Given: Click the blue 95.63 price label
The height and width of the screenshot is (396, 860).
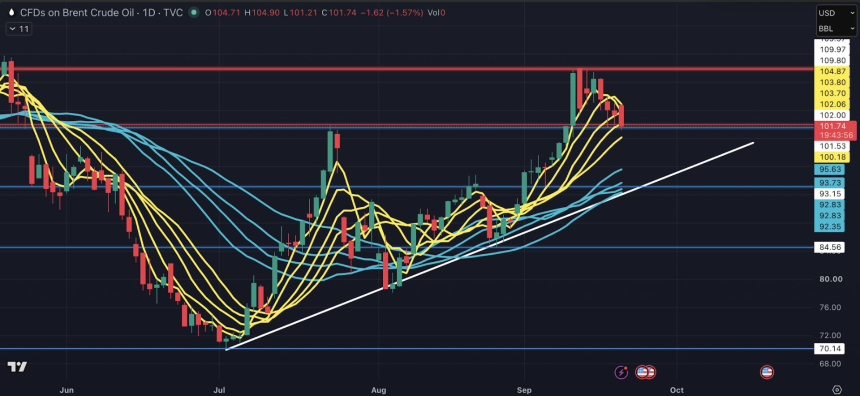Looking at the screenshot, I should 830,170.
